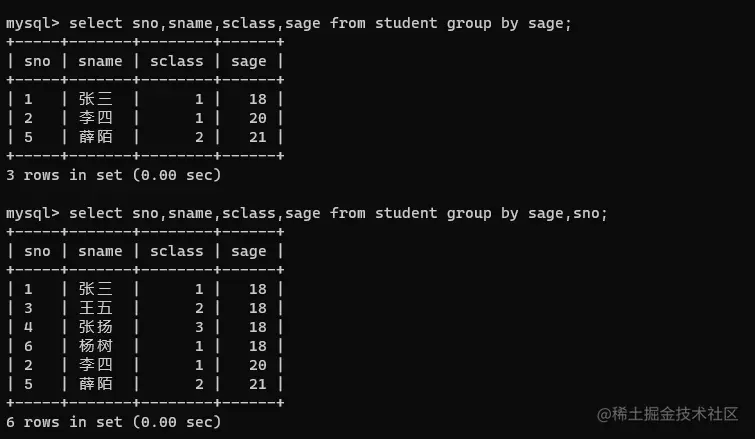755x439 pixels.
Task: Click 李四 in the second result table
Action: click(96, 365)
